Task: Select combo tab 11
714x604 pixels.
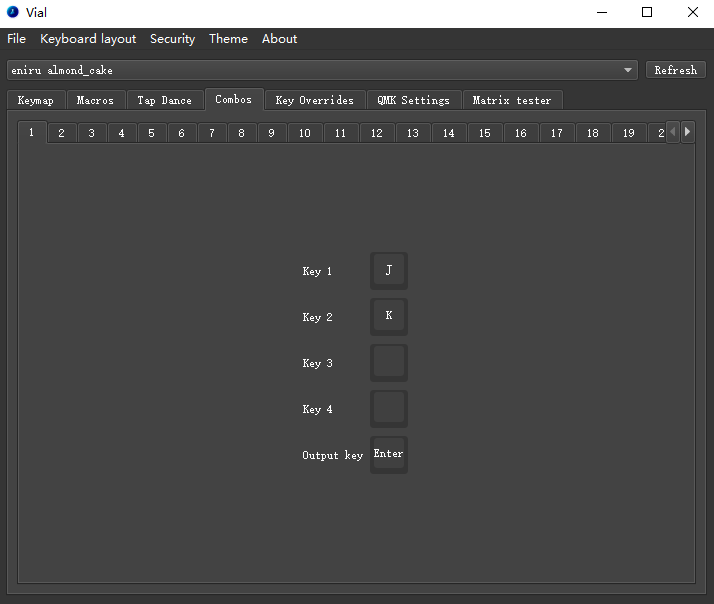Action: (341, 133)
